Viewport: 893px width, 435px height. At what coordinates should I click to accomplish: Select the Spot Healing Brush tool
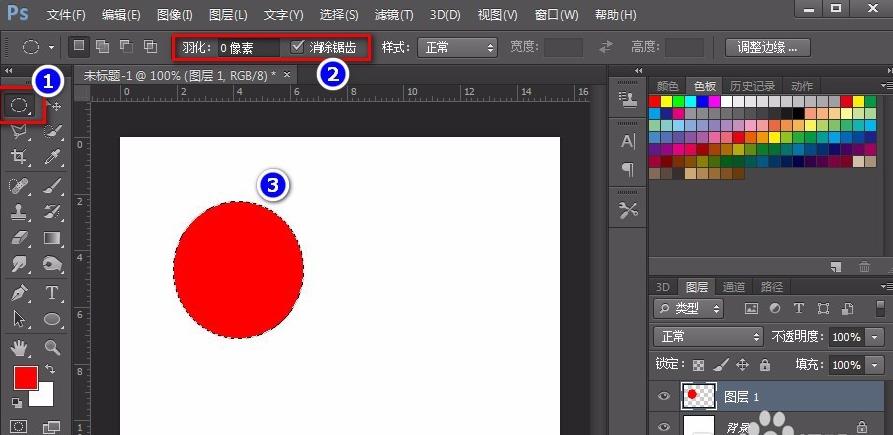(19, 186)
